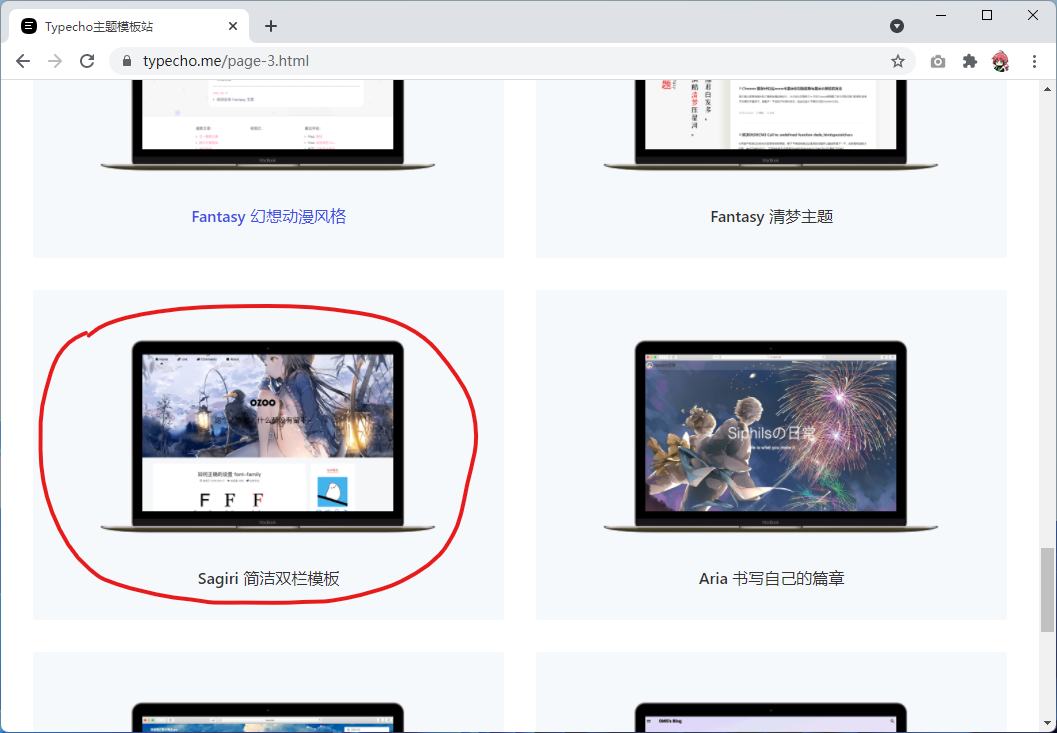Open the tab search dropdown arrow

click(897, 26)
